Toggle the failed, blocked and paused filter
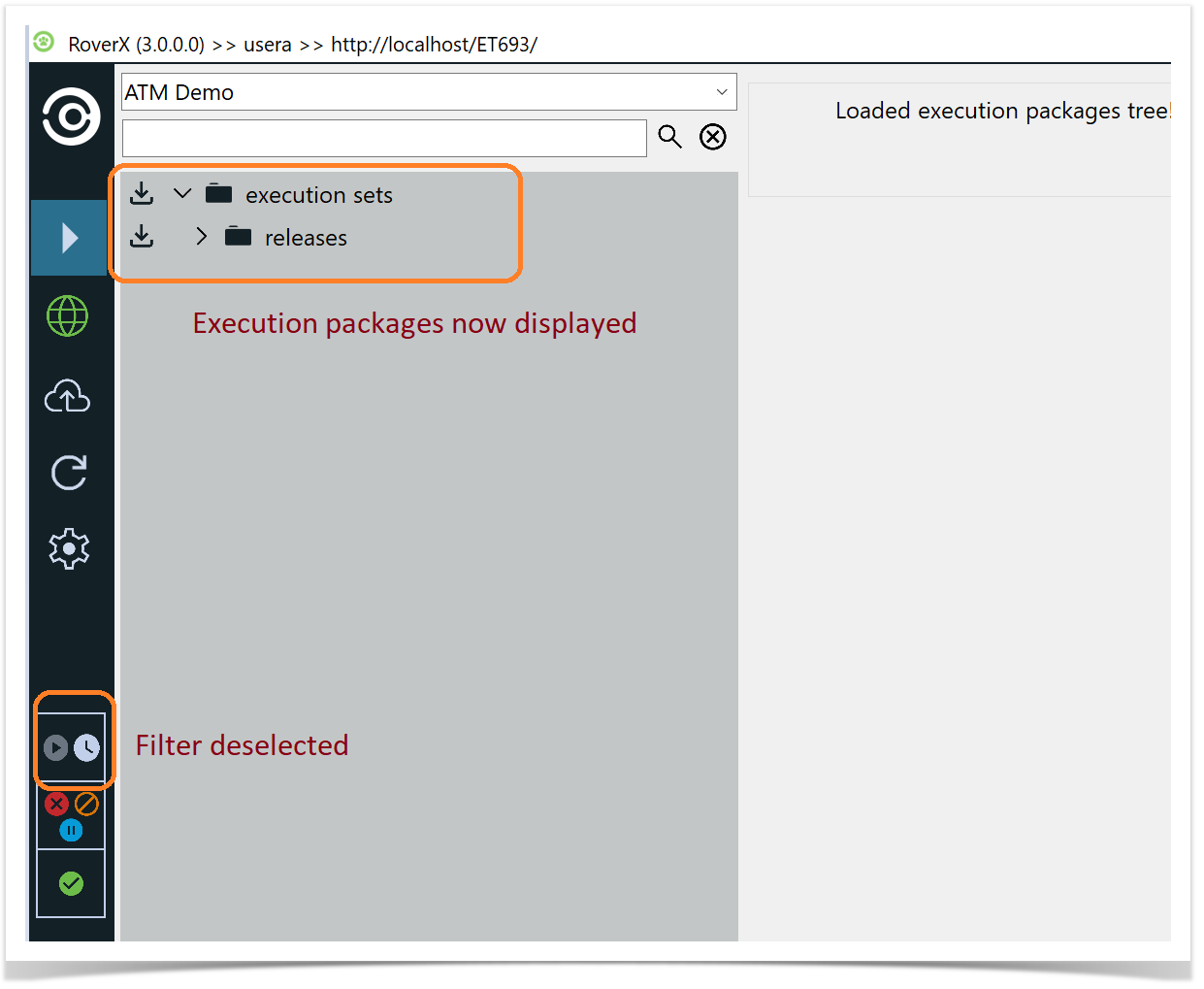This screenshot has width=1204, height=989. pyautogui.click(x=71, y=815)
